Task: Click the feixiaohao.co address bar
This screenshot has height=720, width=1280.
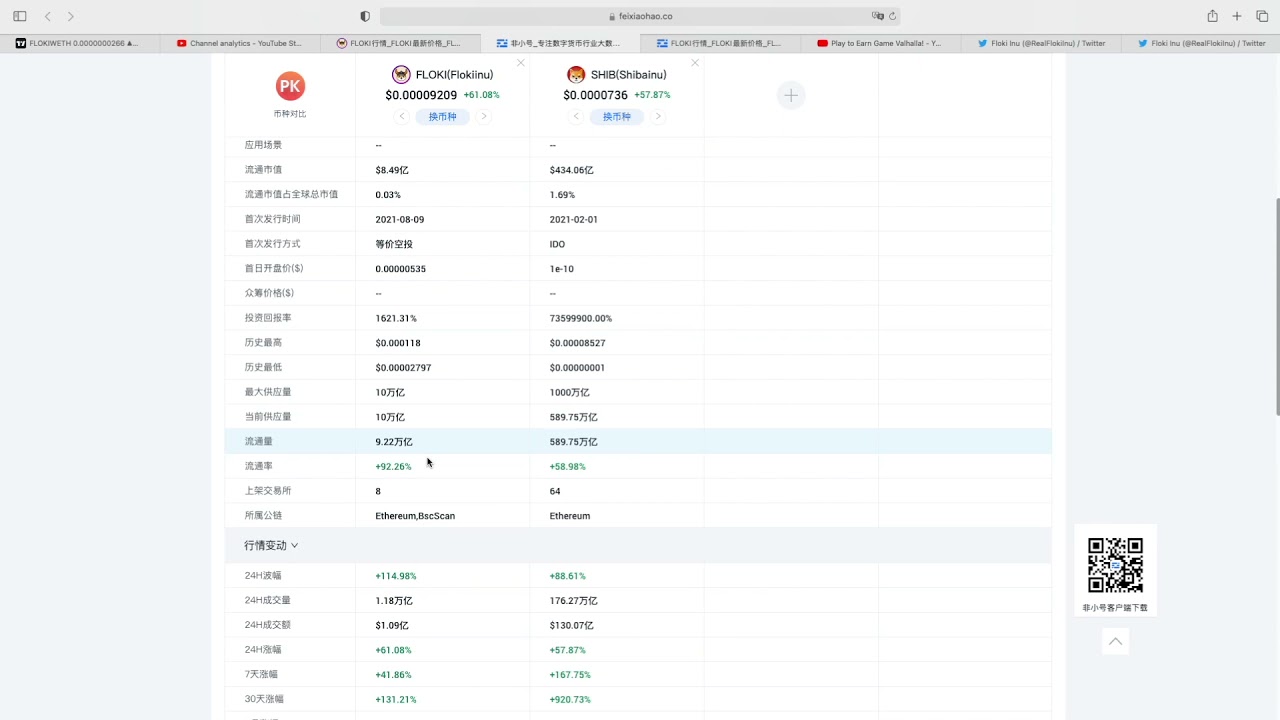Action: coord(640,16)
